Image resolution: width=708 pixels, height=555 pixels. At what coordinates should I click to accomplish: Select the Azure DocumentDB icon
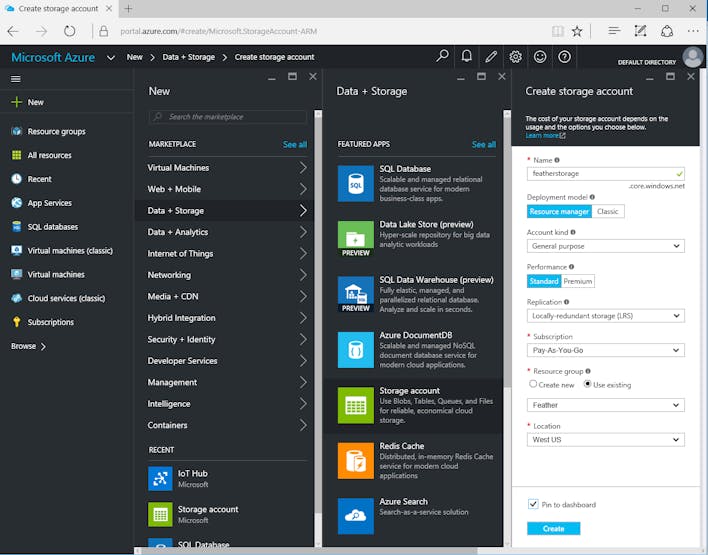pos(355,350)
